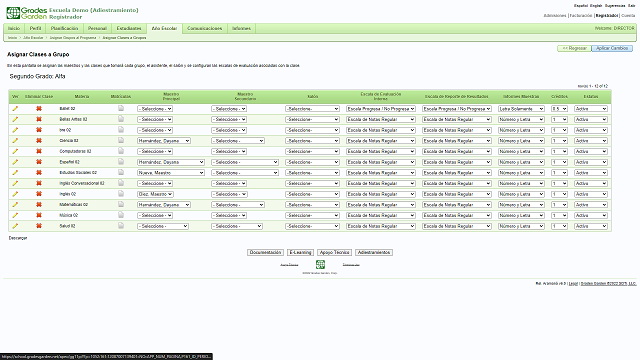
Task: Click the Descargar link below the table
Action: tap(18, 238)
